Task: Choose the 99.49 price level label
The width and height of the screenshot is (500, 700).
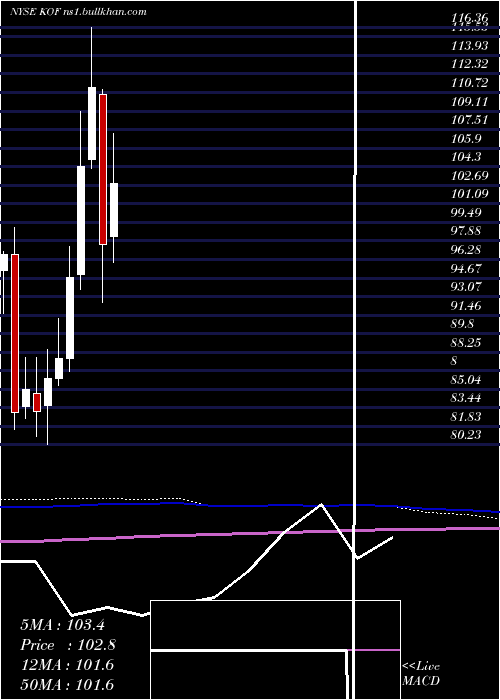Action: (466, 212)
